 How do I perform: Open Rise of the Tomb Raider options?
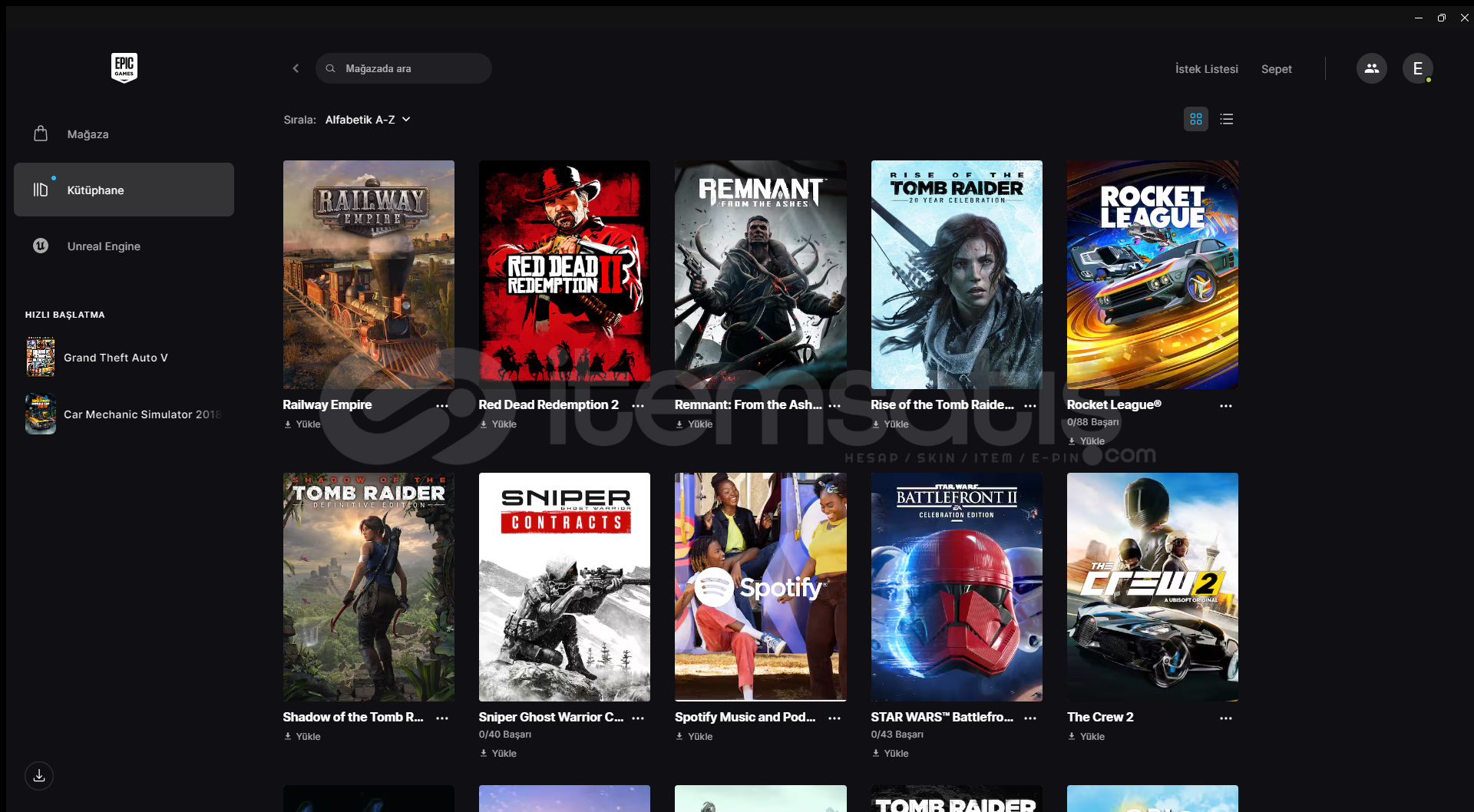[x=1030, y=405]
